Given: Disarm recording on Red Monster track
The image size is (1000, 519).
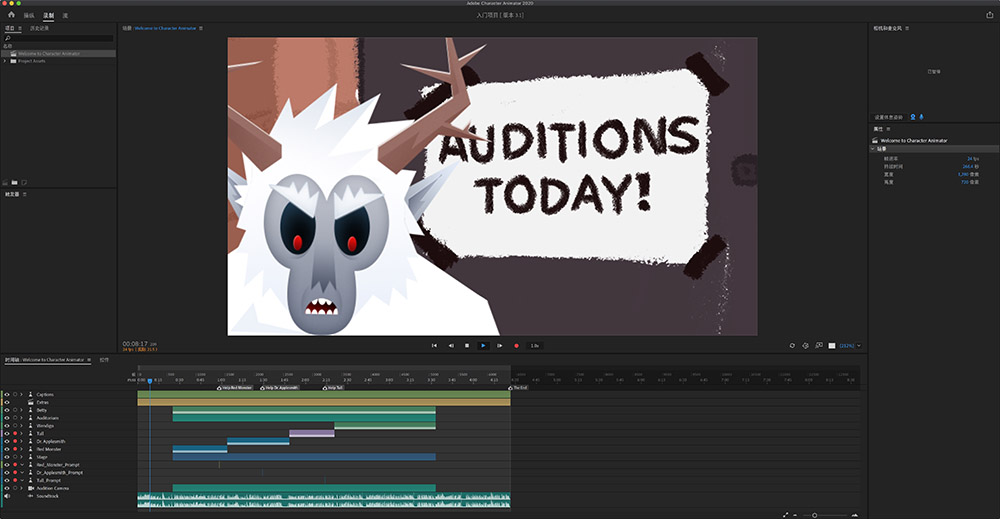Looking at the screenshot, I should pyautogui.click(x=15, y=449).
